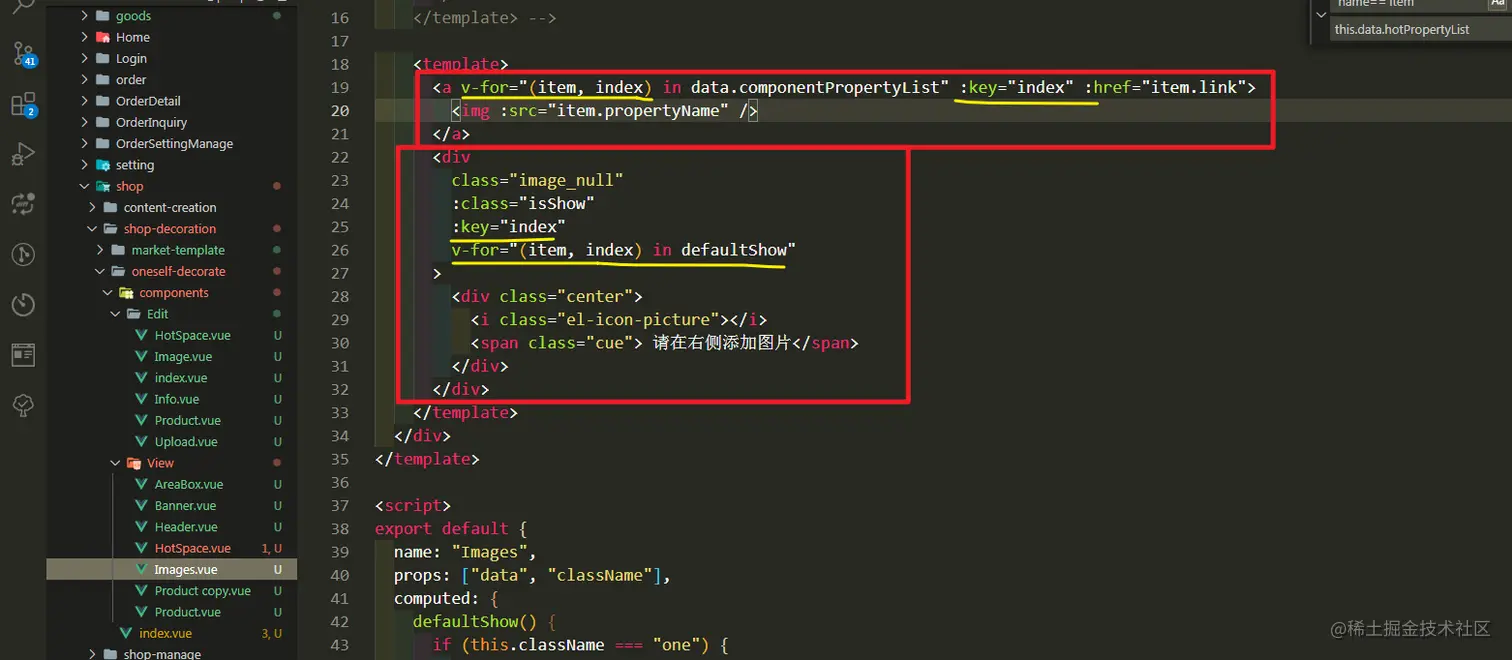The image size is (1512, 660).
Task: Expand the goods folder chevron
Action: click(x=85, y=16)
